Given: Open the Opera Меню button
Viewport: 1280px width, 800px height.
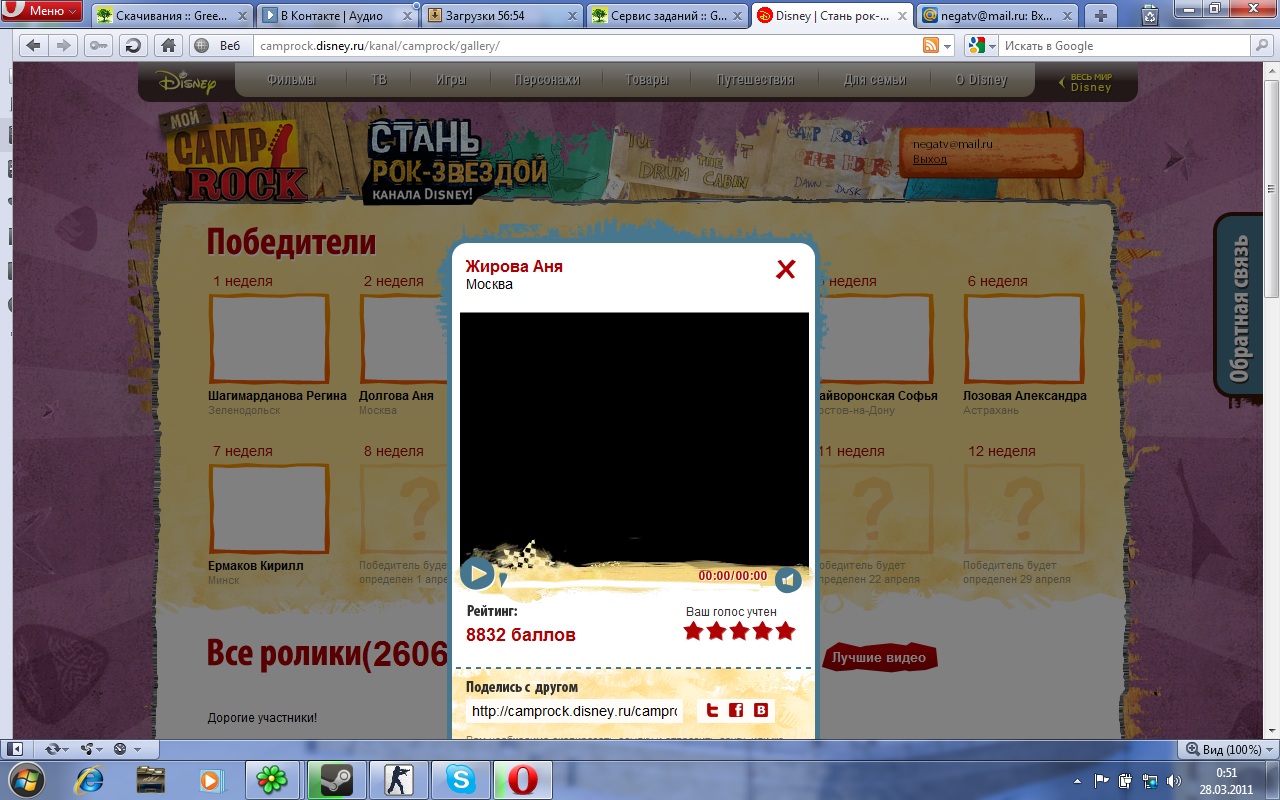Looking at the screenshot, I should (x=42, y=11).
